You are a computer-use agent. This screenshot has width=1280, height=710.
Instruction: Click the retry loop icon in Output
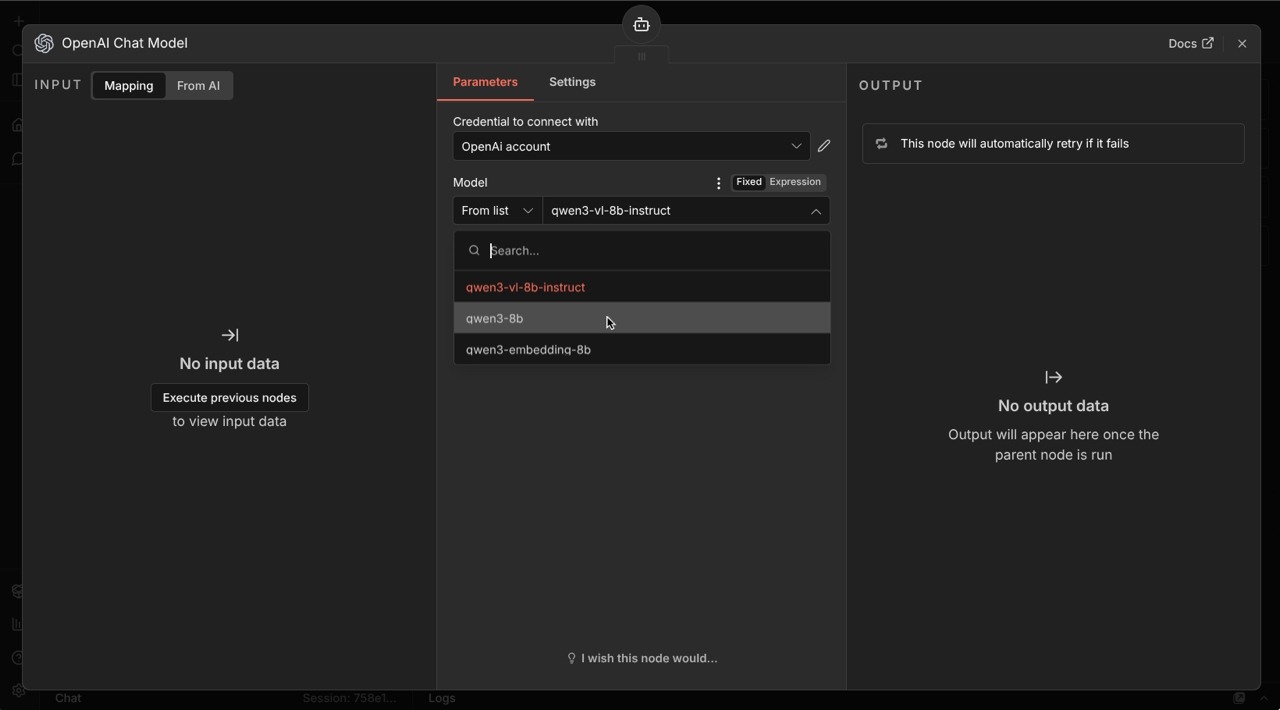pos(881,144)
